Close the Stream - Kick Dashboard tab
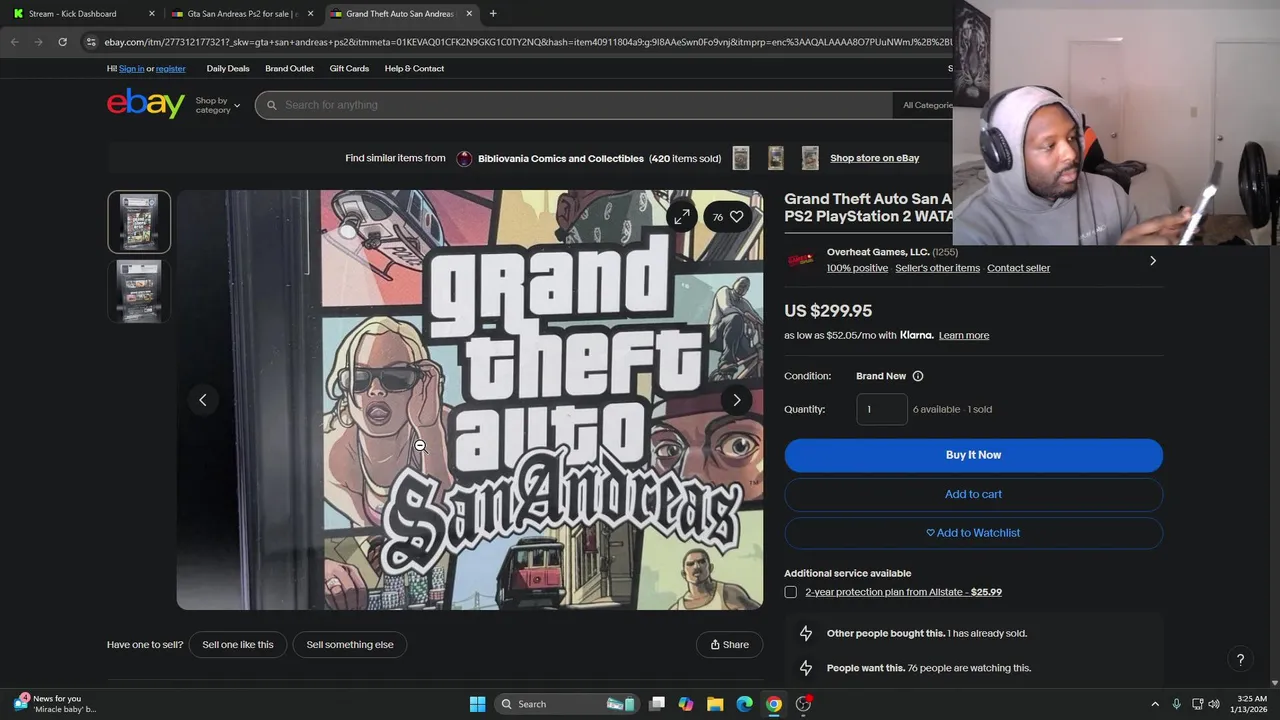Viewport: 1280px width, 720px height. coord(152,14)
